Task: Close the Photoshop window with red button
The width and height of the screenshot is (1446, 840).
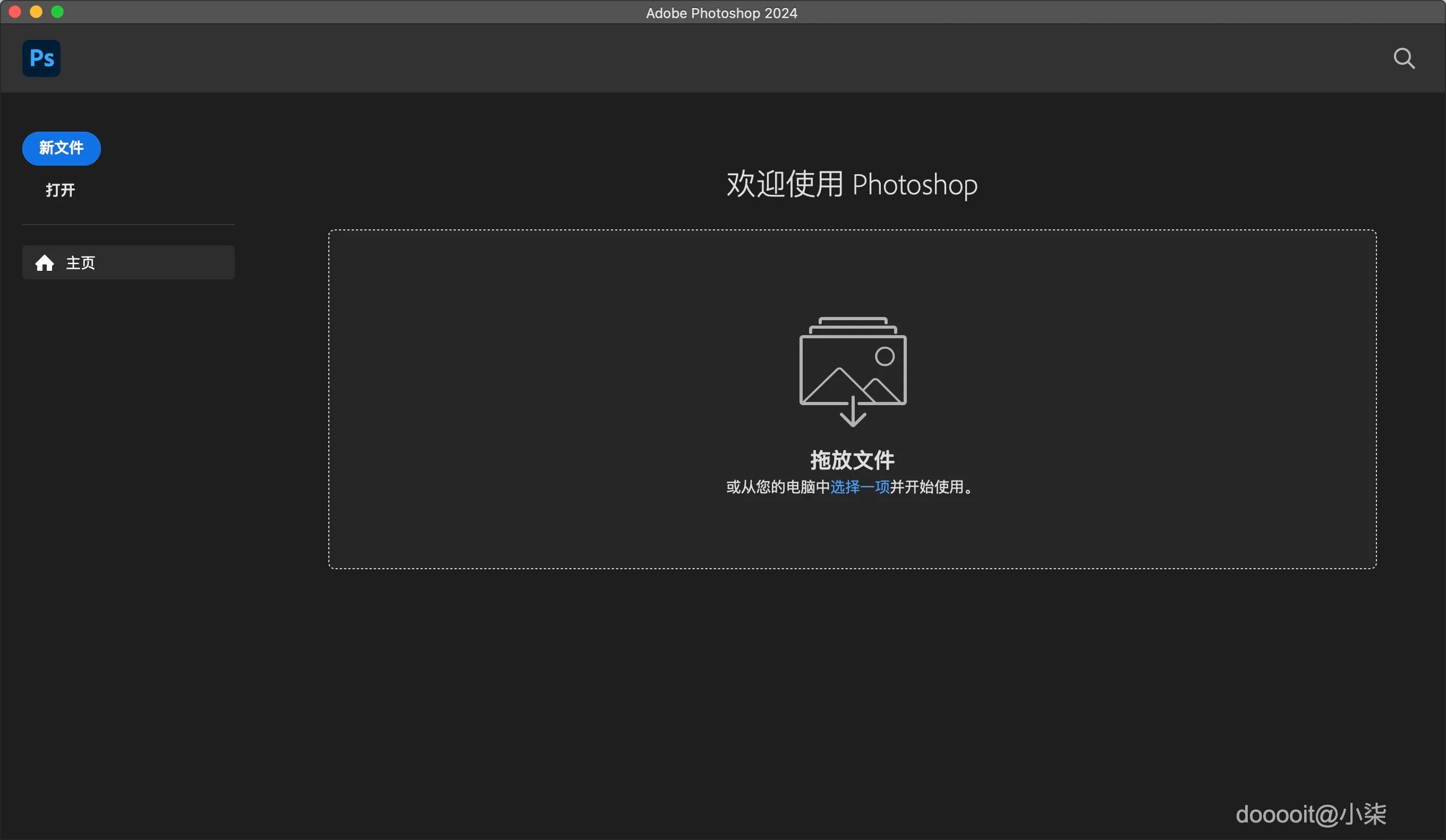Action: pyautogui.click(x=14, y=12)
